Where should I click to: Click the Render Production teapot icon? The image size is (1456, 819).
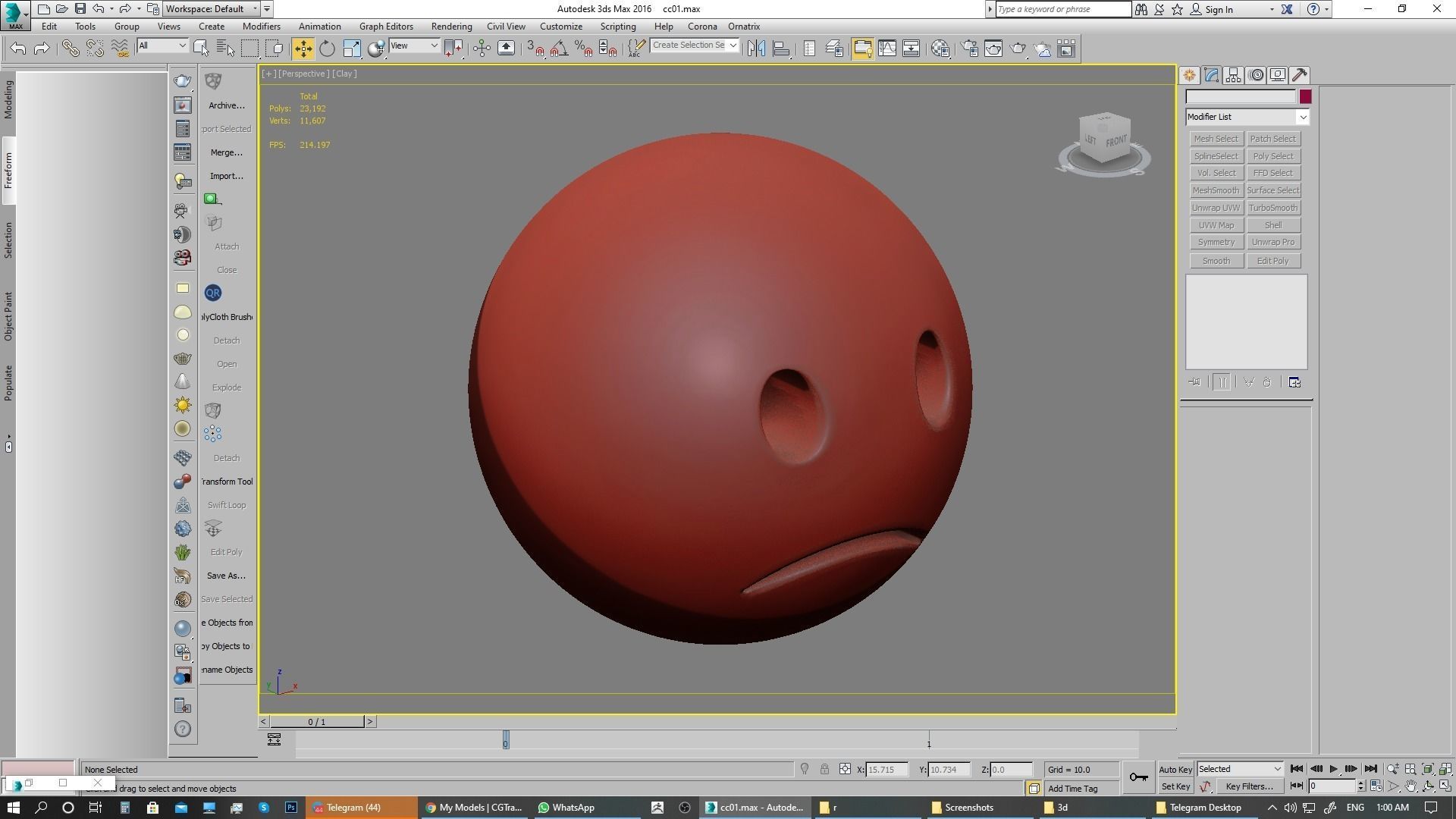pyautogui.click(x=1018, y=49)
